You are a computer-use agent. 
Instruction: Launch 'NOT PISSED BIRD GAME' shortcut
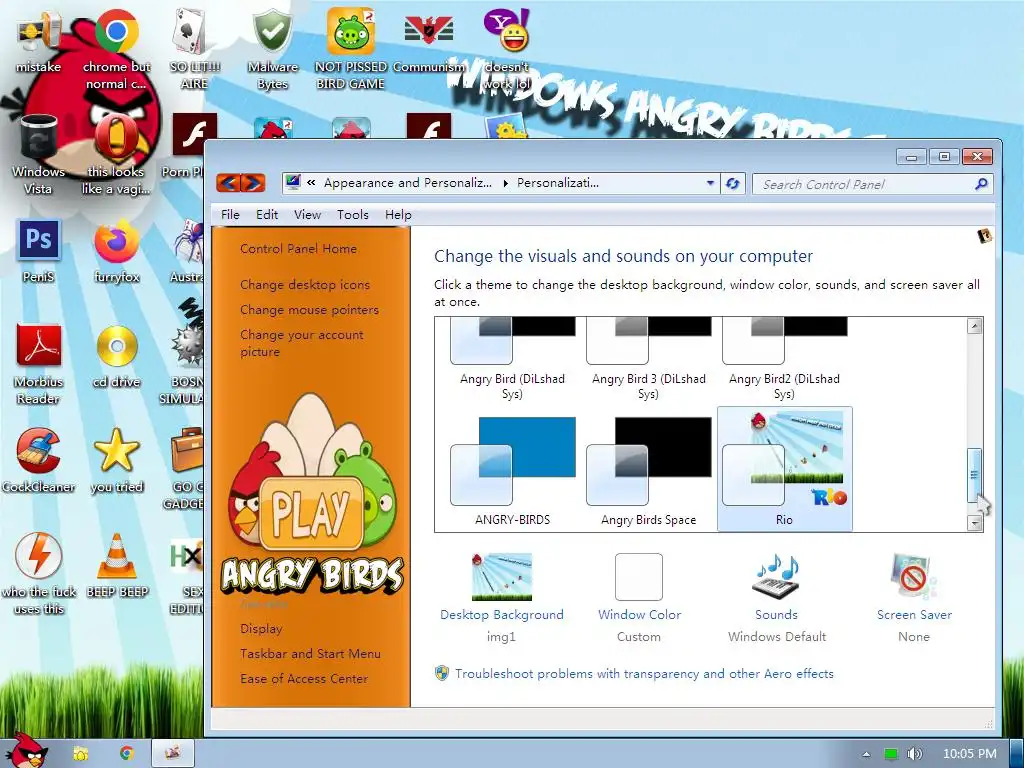pos(351,49)
